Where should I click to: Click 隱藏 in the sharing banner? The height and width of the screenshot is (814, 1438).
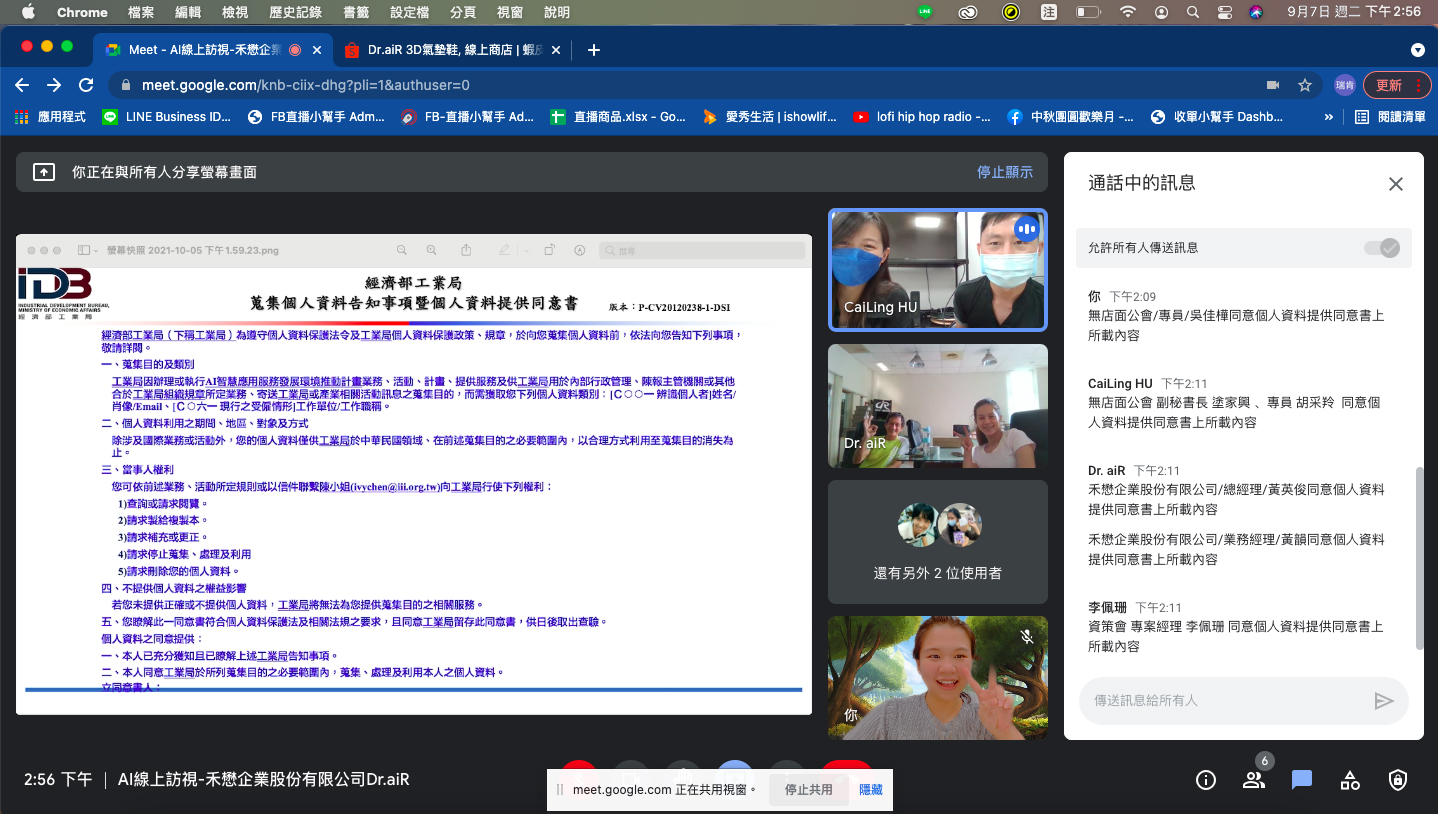(x=871, y=790)
